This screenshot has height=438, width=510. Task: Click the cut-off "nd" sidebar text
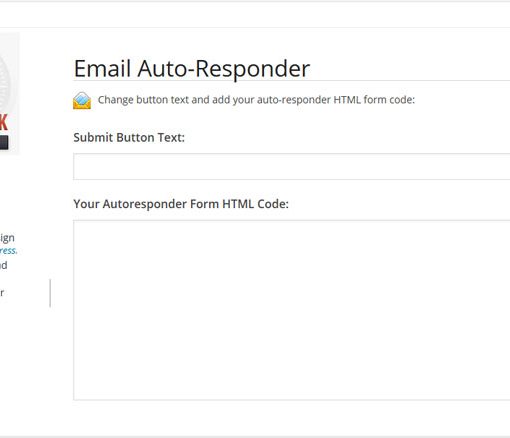3,265
